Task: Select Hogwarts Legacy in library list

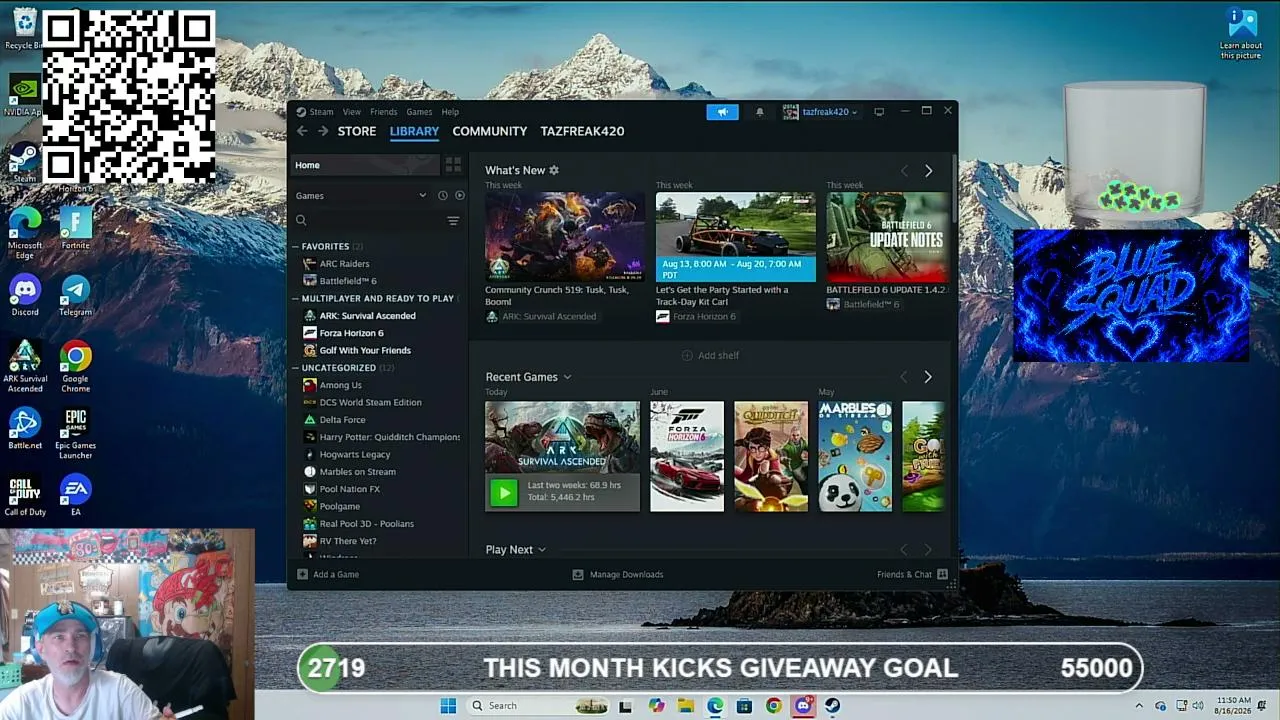Action: point(354,454)
